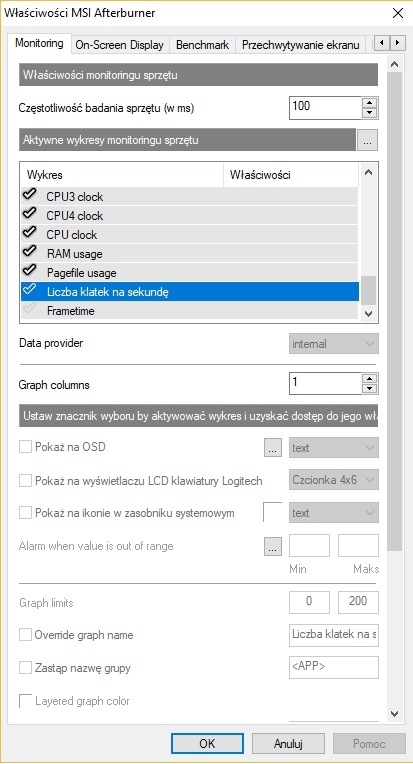This screenshot has width=413, height=764.
Task: Select the RAM usage row
Action: pos(189,253)
